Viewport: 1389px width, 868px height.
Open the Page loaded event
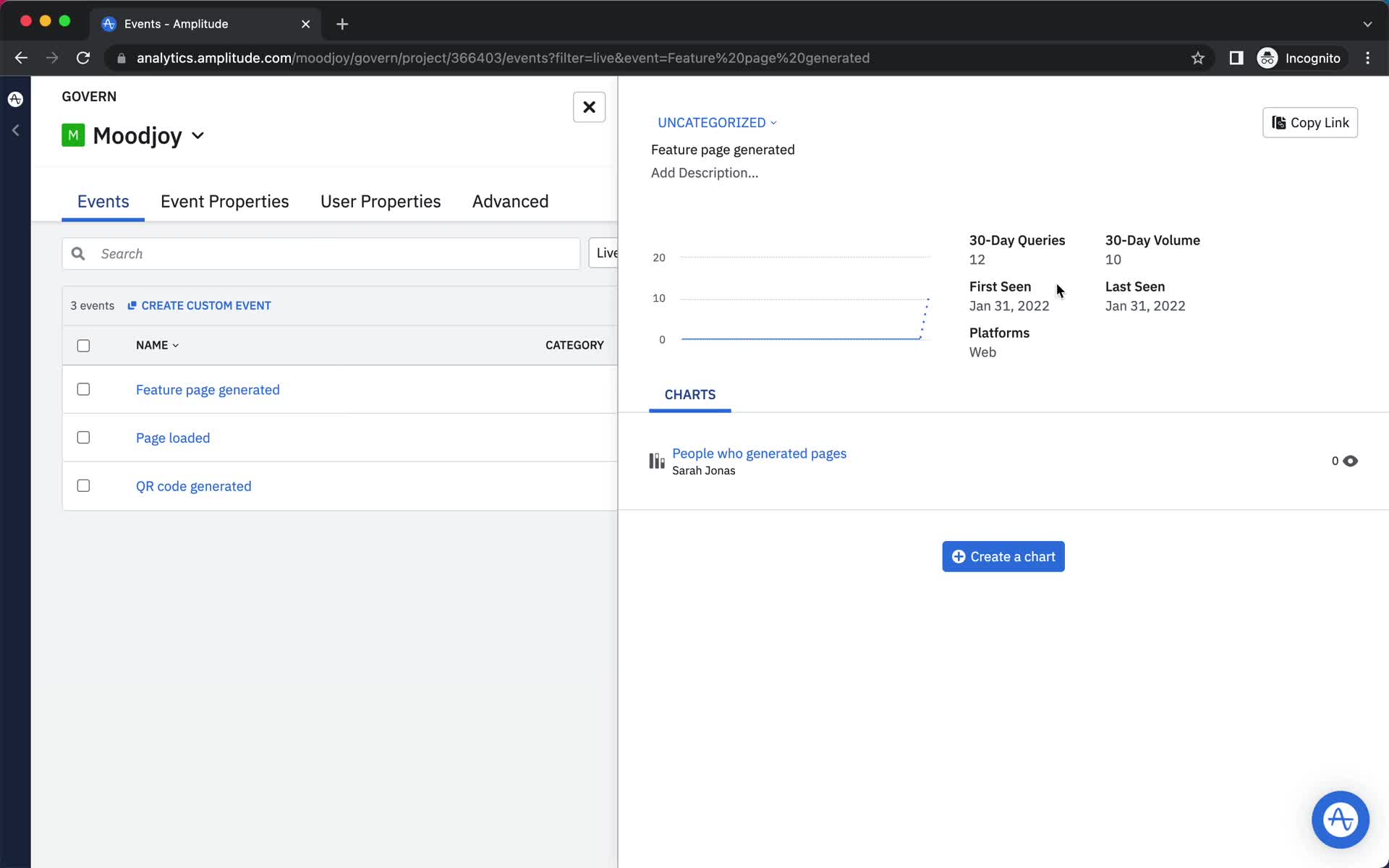pos(173,438)
